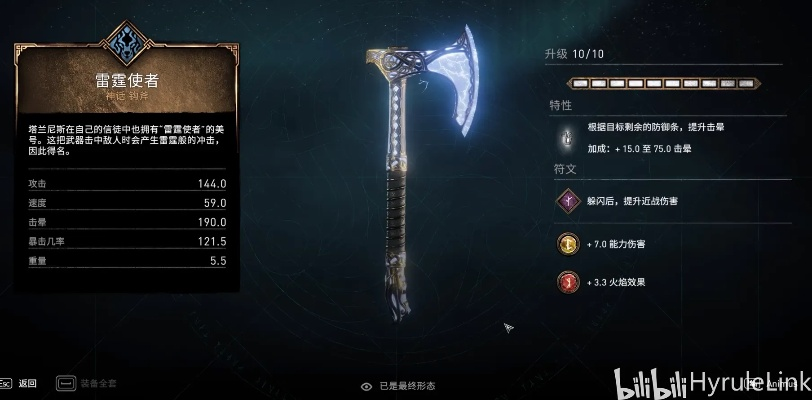The height and width of the screenshot is (400, 812).
Task: Click the 重量 5.5 stat row
Action: click(x=127, y=261)
